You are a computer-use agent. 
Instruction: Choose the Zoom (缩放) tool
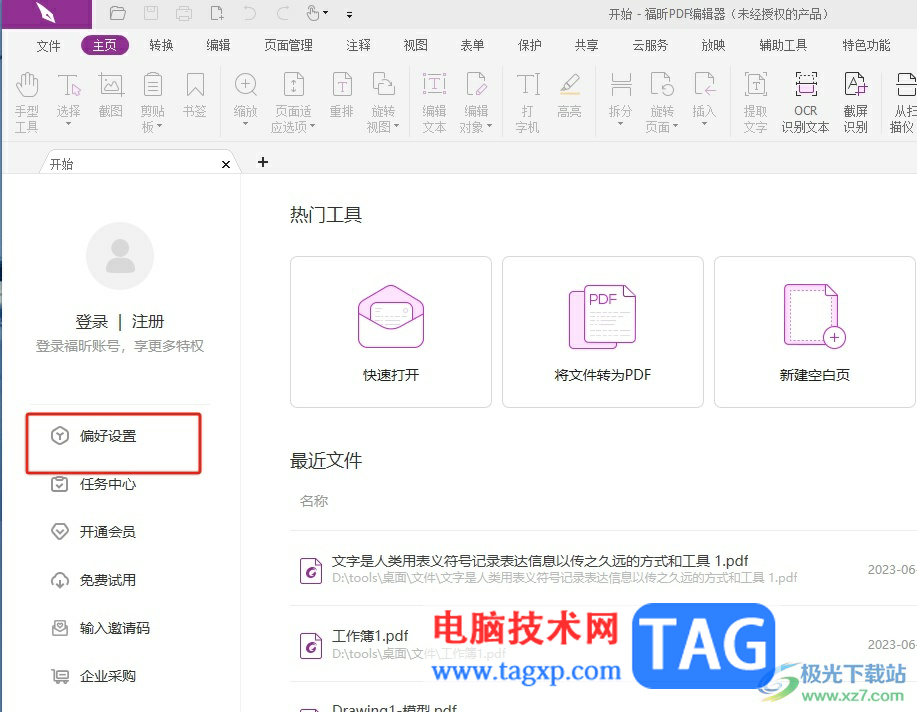coord(246,85)
